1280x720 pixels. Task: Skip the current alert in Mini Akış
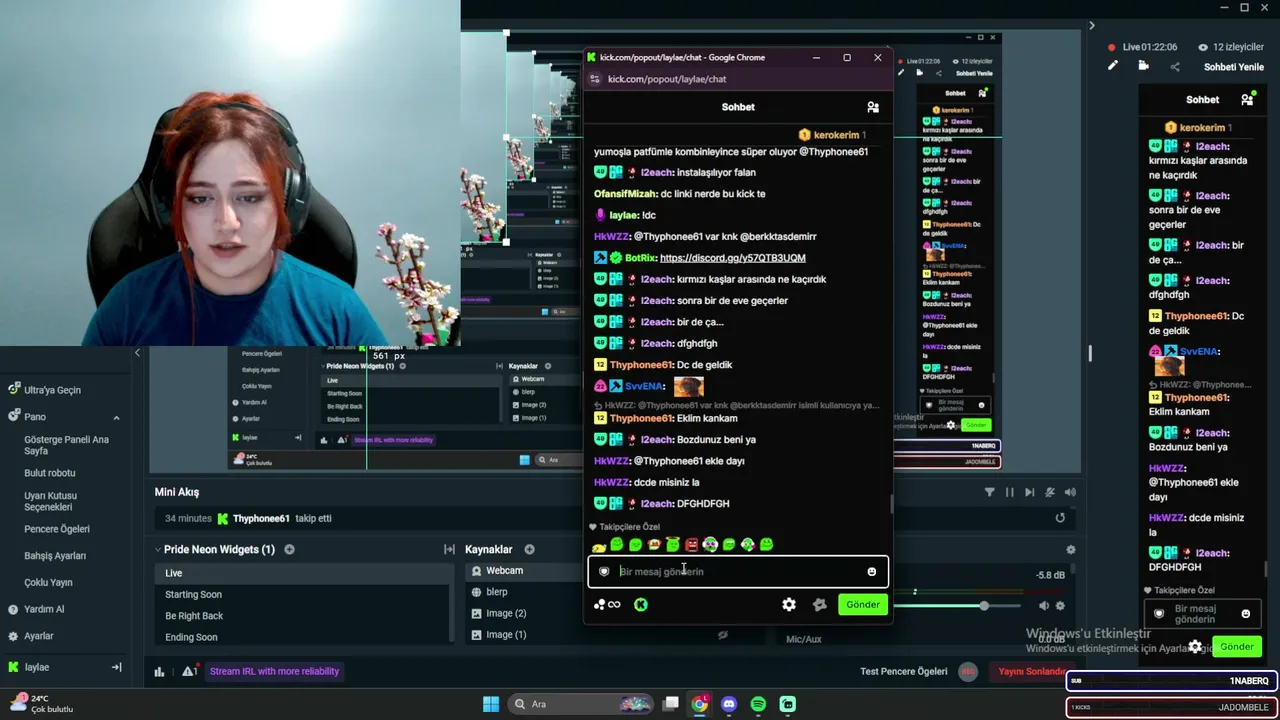click(x=1030, y=492)
